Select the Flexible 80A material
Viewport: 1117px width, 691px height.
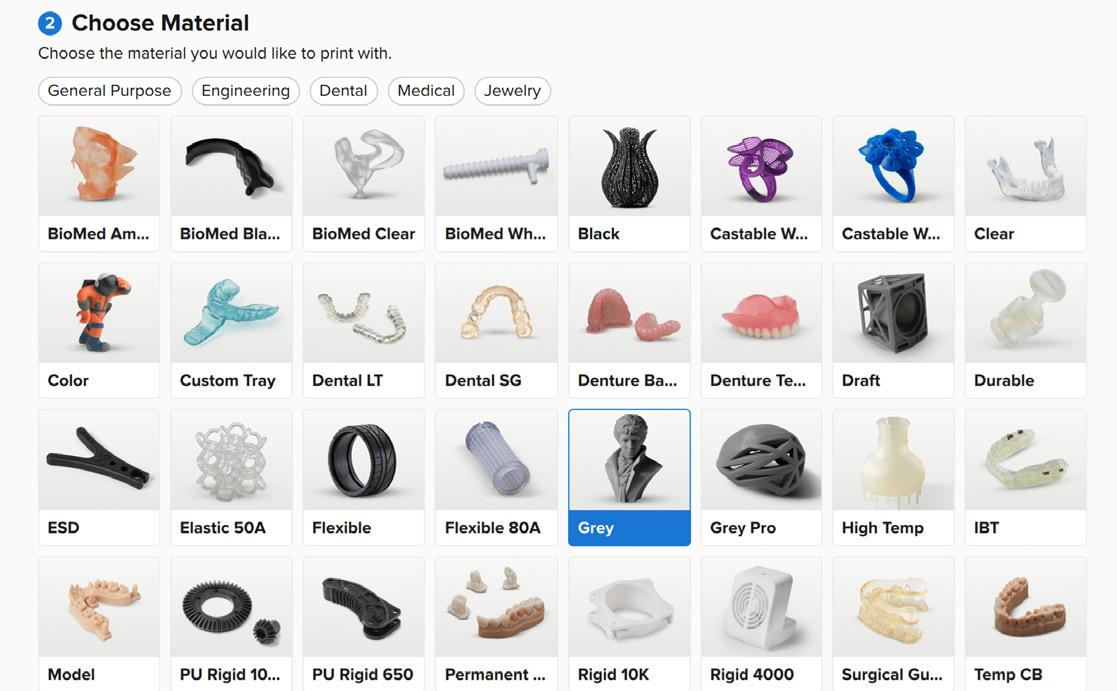[497, 477]
